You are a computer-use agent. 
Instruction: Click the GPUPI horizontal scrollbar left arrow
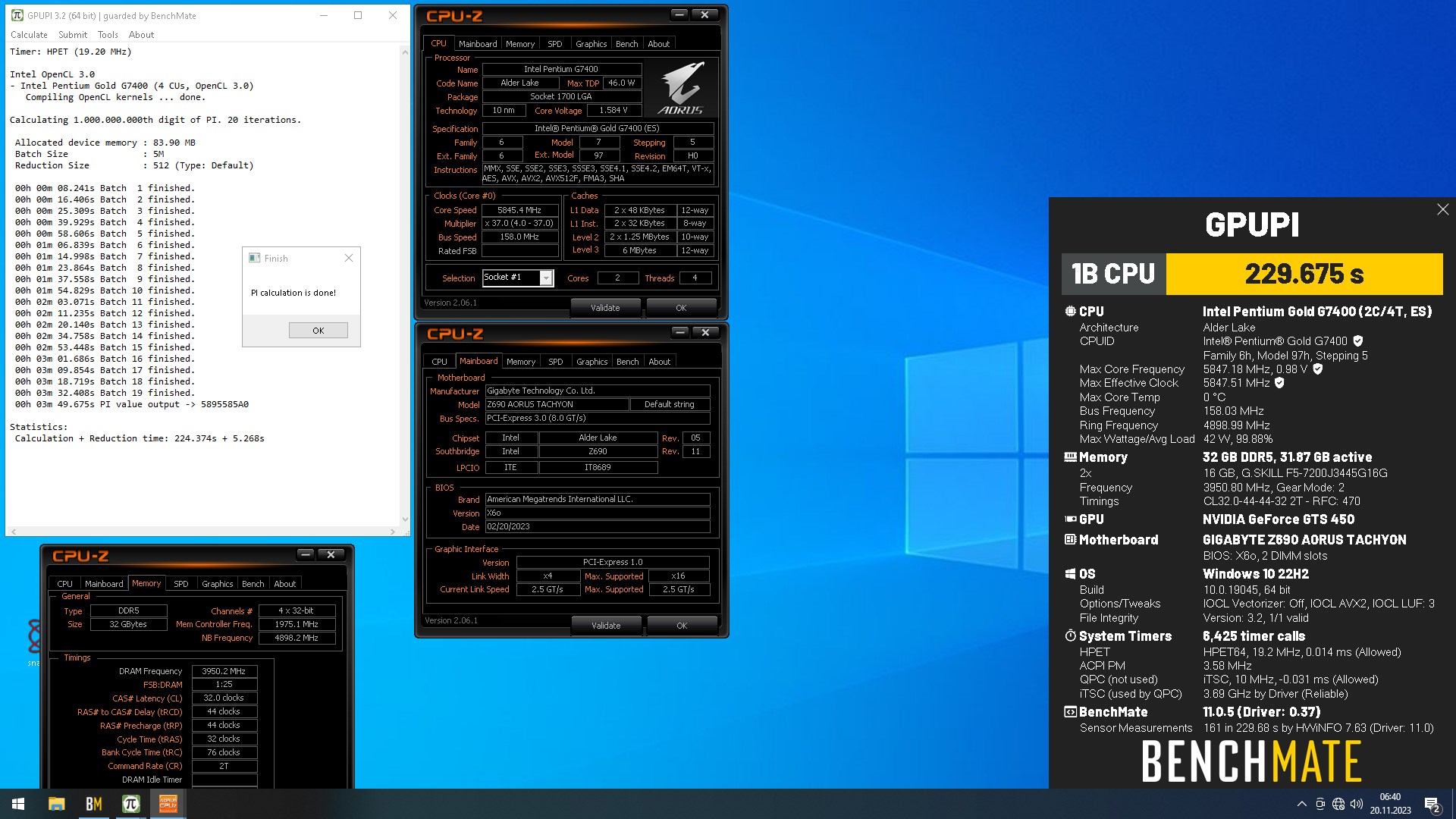[x=13, y=532]
